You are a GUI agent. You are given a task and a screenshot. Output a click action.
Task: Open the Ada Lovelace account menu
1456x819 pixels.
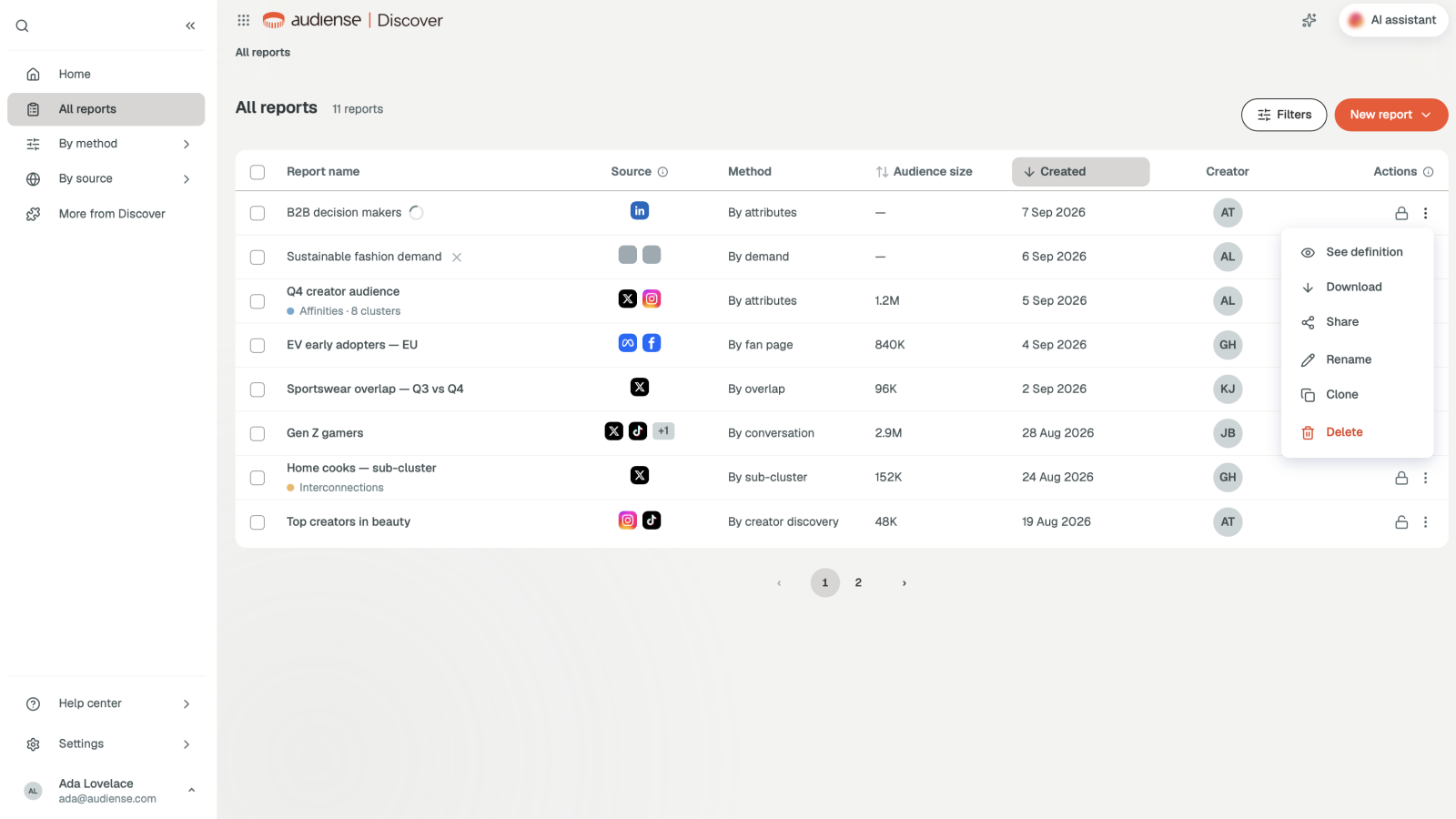pos(106,791)
